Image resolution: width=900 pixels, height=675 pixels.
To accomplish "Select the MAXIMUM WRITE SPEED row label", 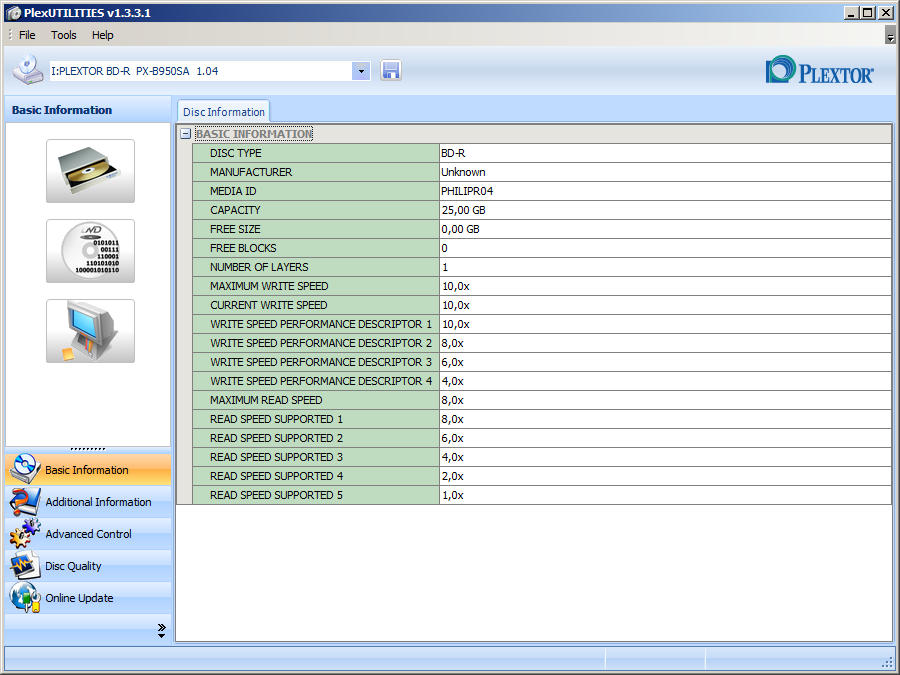I will (x=269, y=286).
